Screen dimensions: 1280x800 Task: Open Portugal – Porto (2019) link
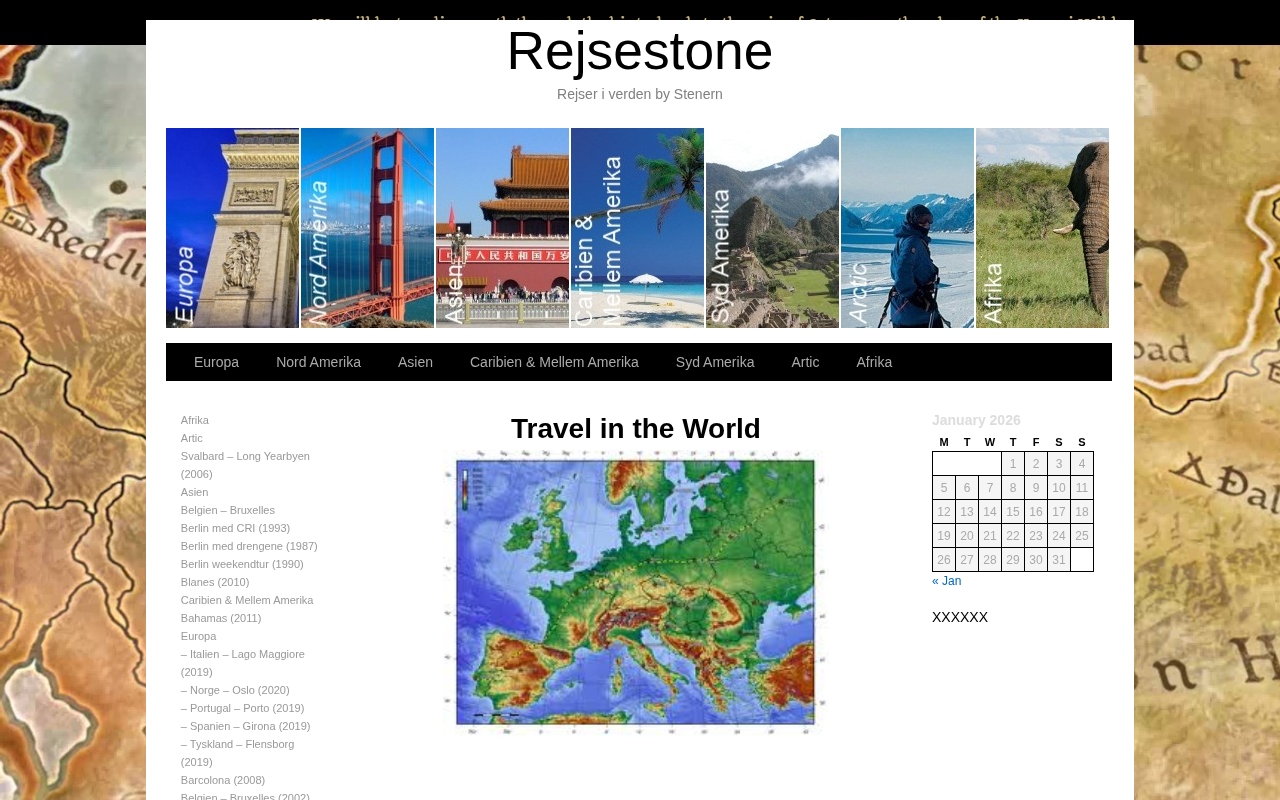[x=243, y=708]
